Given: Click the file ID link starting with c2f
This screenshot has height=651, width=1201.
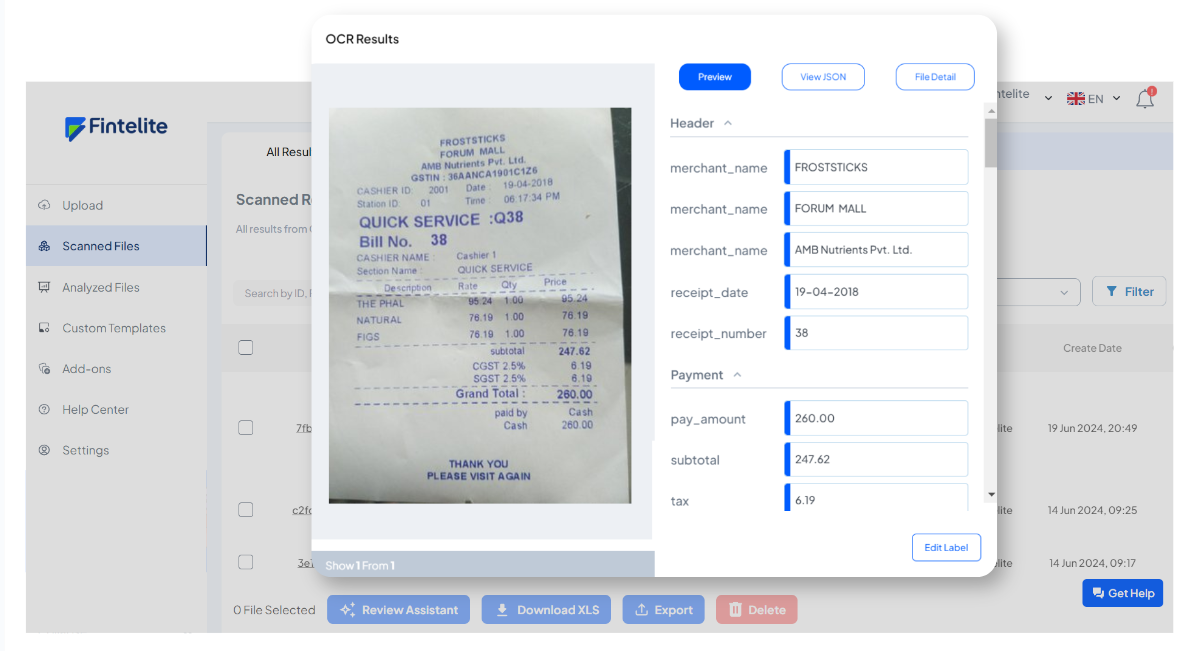Looking at the screenshot, I should (302, 510).
